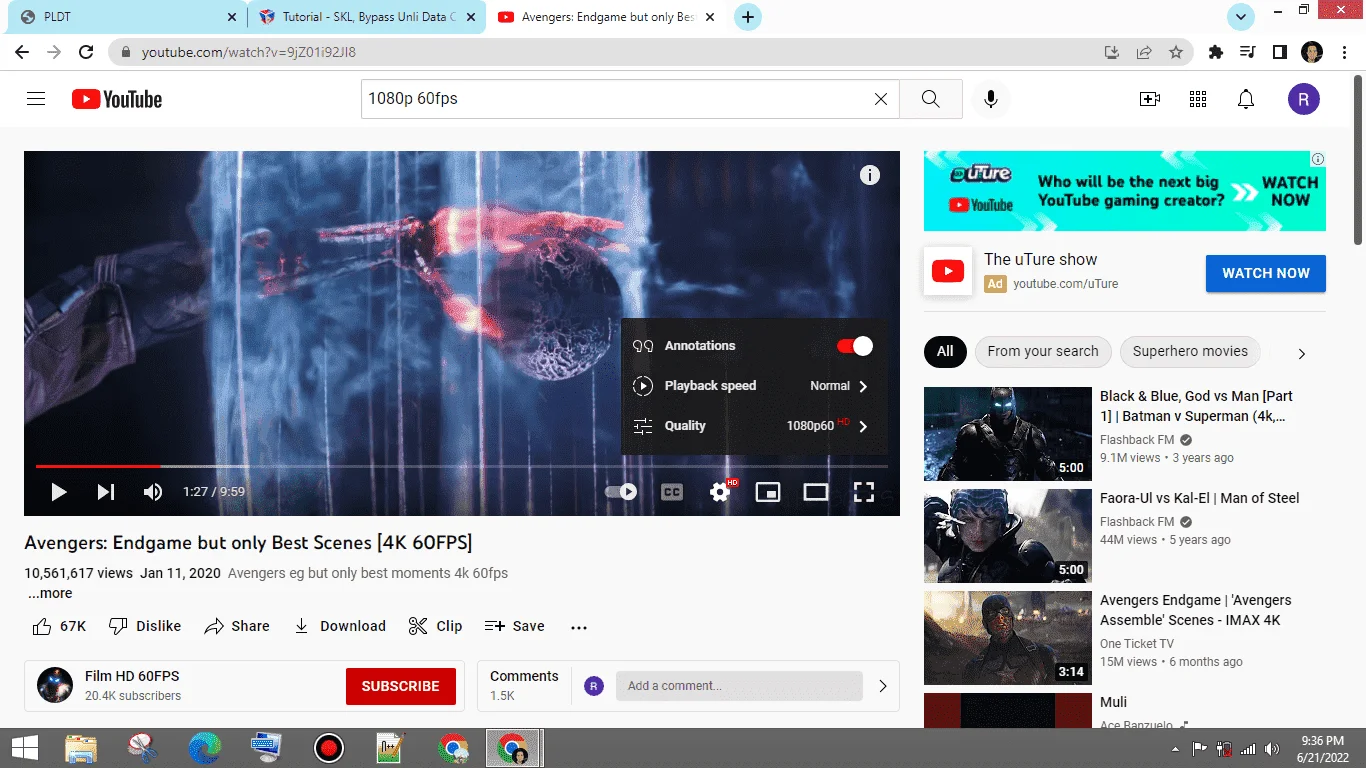Open the purple R account avatar
1366x768 pixels.
(x=1304, y=99)
